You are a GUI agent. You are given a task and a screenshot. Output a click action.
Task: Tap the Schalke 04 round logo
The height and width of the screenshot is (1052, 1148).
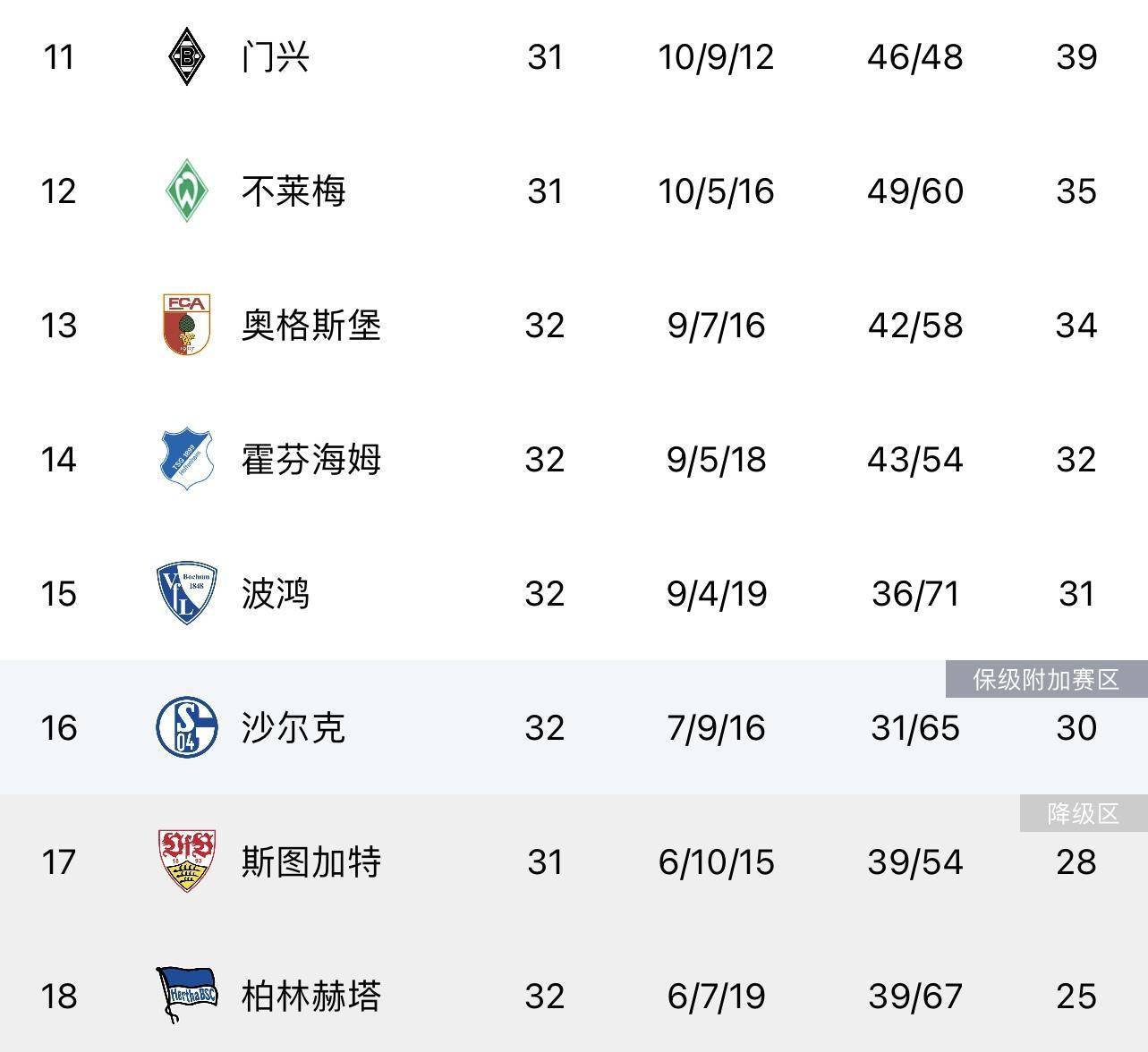tap(186, 727)
